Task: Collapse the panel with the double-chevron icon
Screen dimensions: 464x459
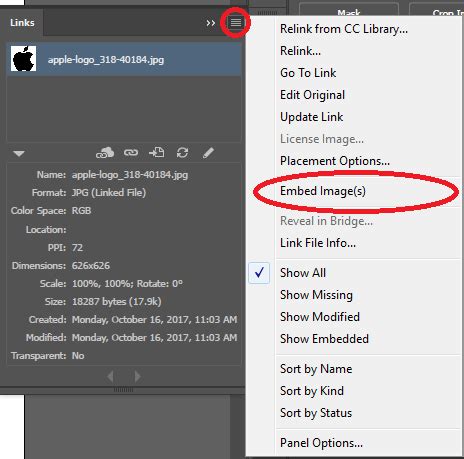Action: coord(210,23)
